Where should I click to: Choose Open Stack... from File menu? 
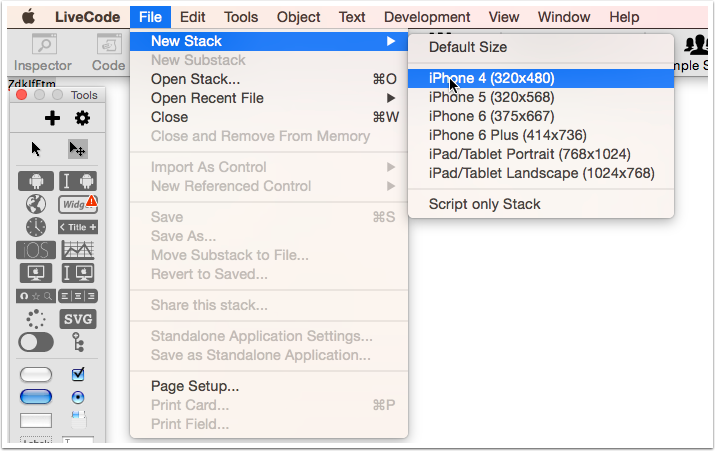point(269,79)
